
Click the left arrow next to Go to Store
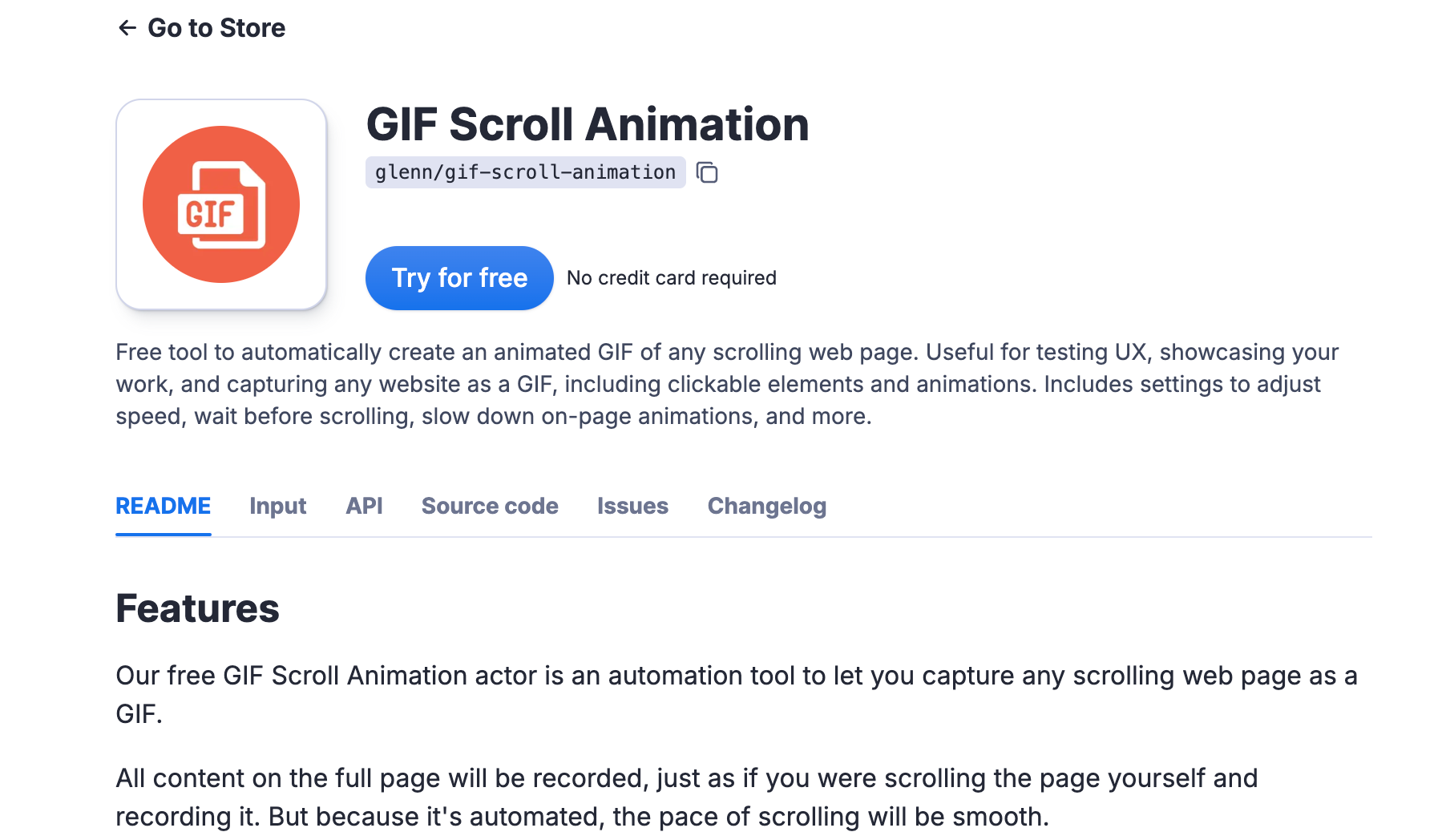point(127,28)
